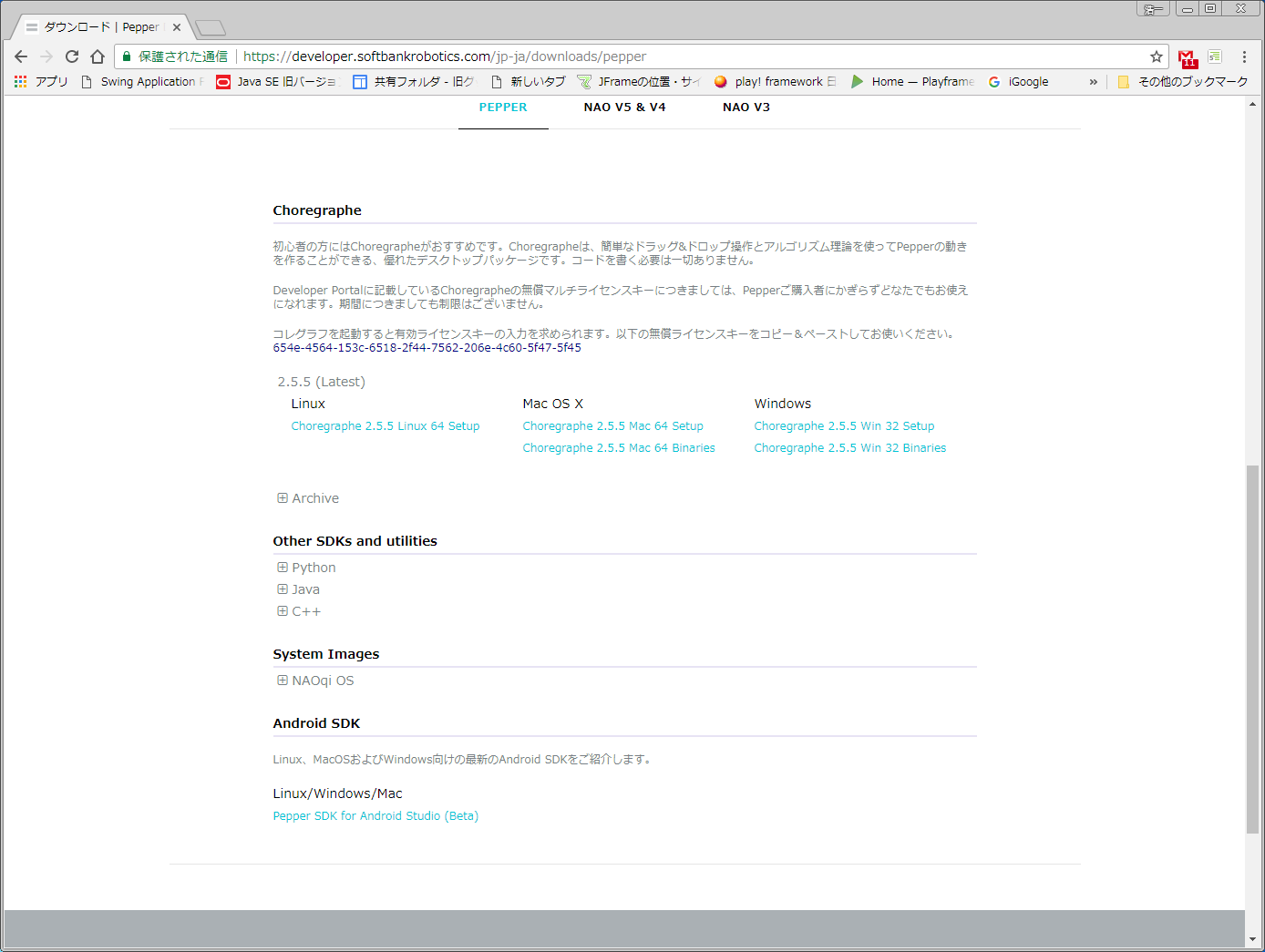Switch to the NAO V5 & V4 tab
This screenshot has height=952, width=1265.
624,107
